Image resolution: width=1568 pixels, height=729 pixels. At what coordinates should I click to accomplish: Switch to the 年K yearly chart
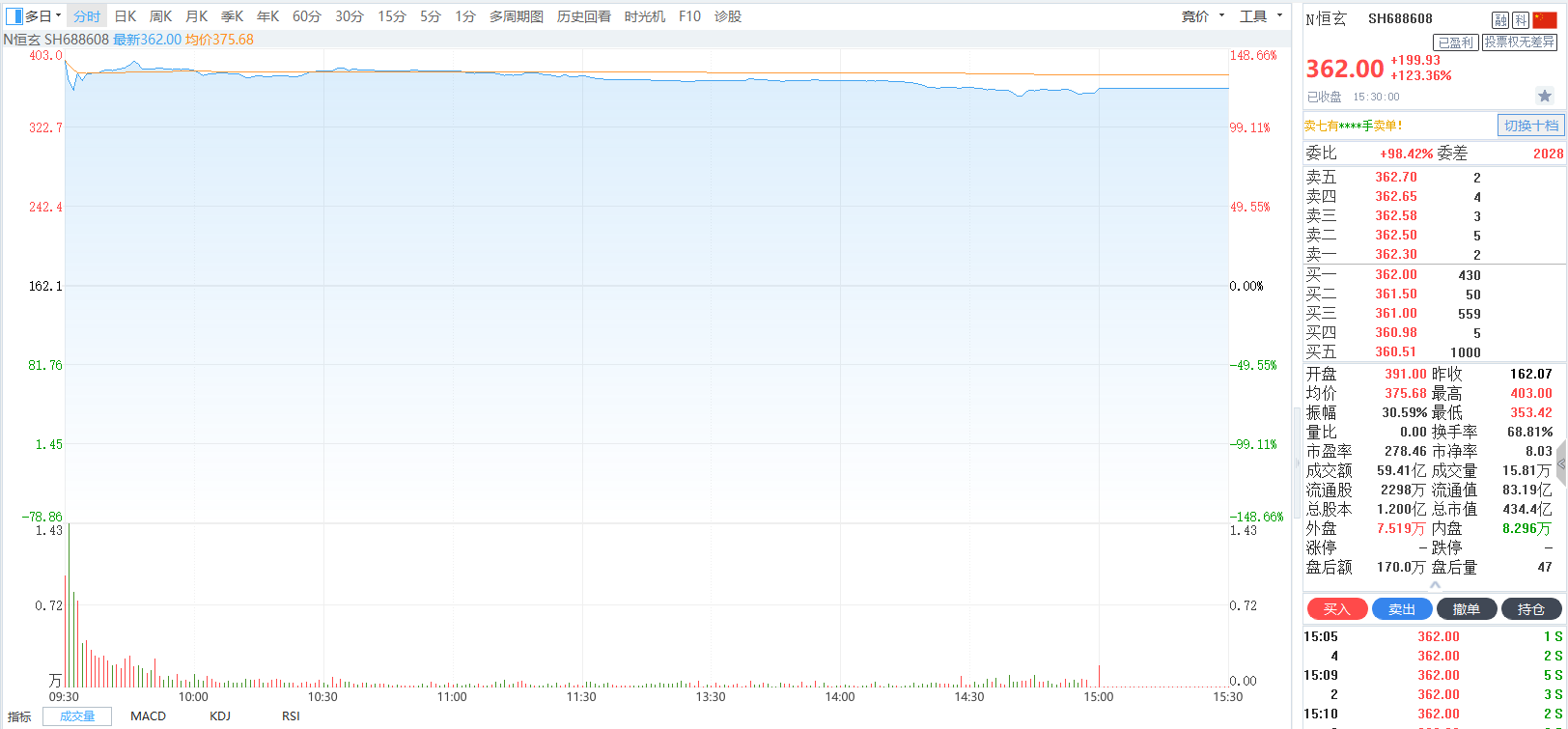[x=267, y=16]
